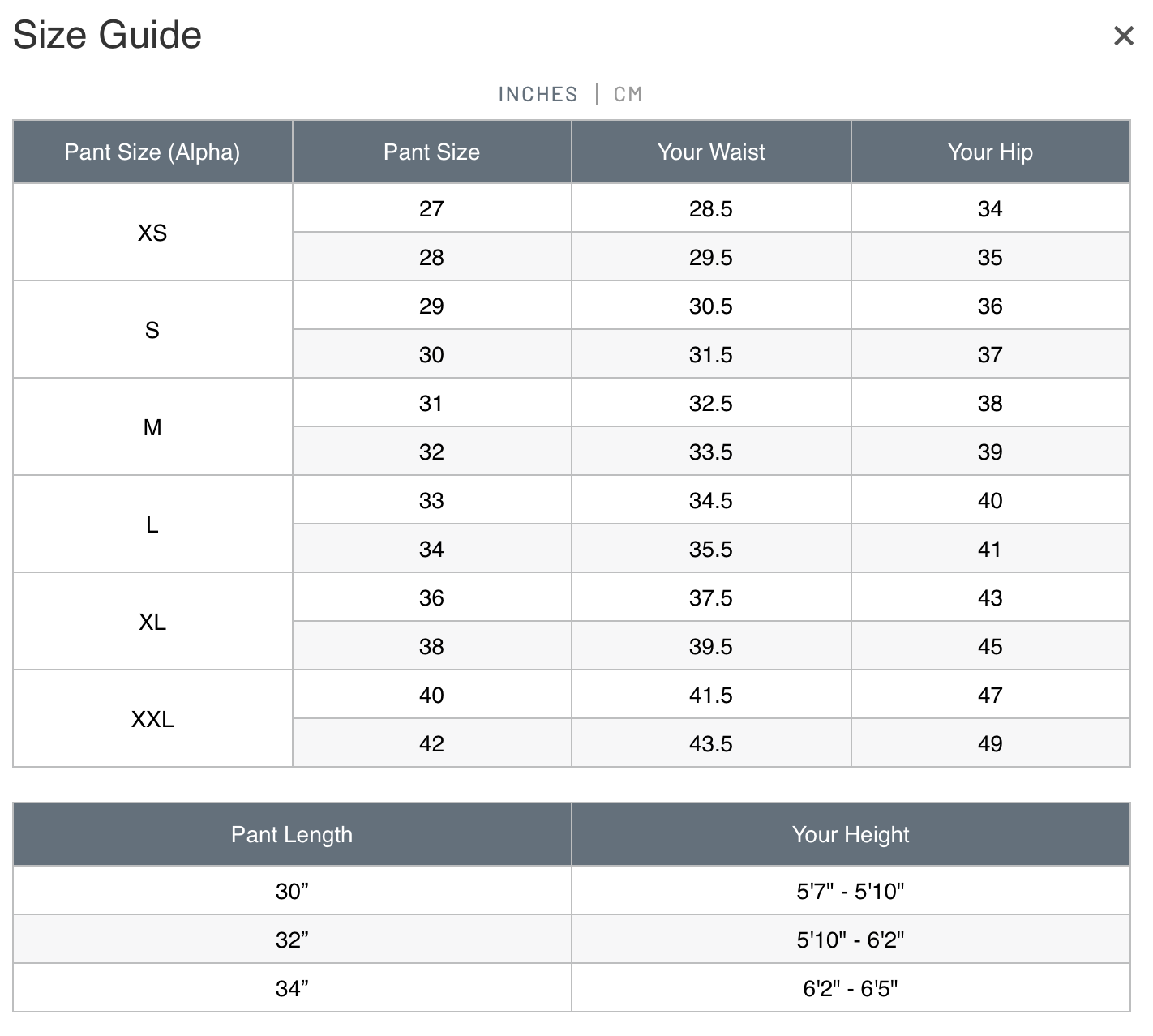Select the XS alpha size cell
1153x1036 pixels.
[x=152, y=233]
